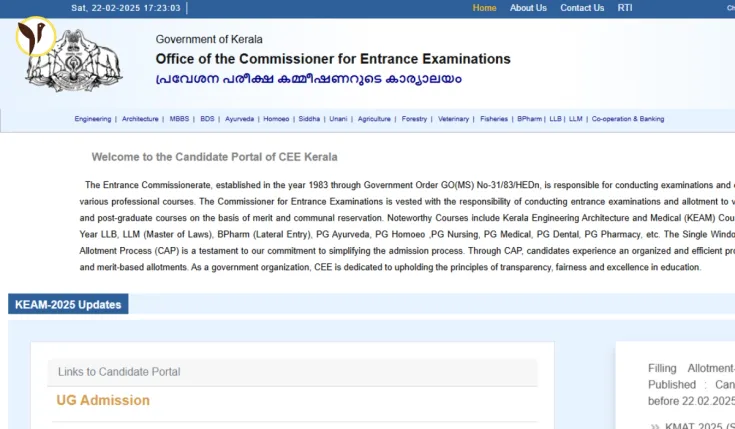Click the Links to Candidate Portal header
The width and height of the screenshot is (735, 429).
coord(292,372)
